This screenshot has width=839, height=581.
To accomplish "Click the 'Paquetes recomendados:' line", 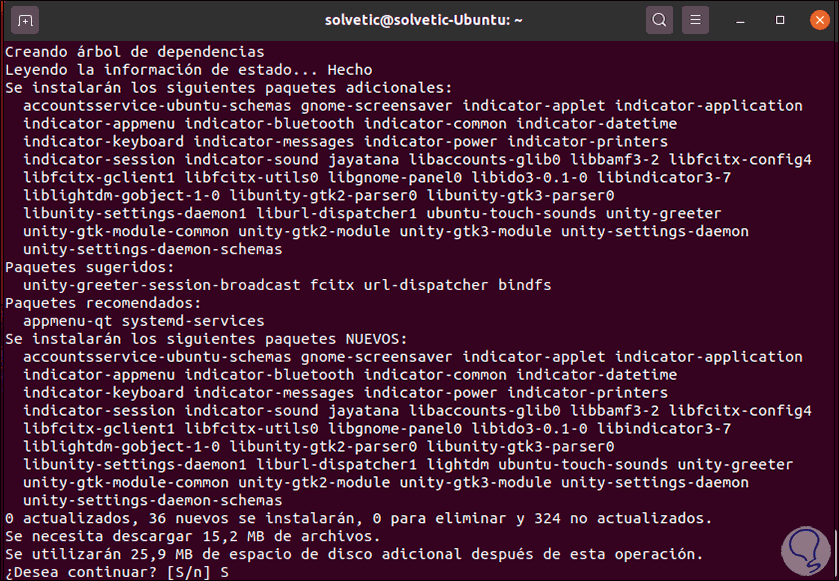I will coord(103,303).
